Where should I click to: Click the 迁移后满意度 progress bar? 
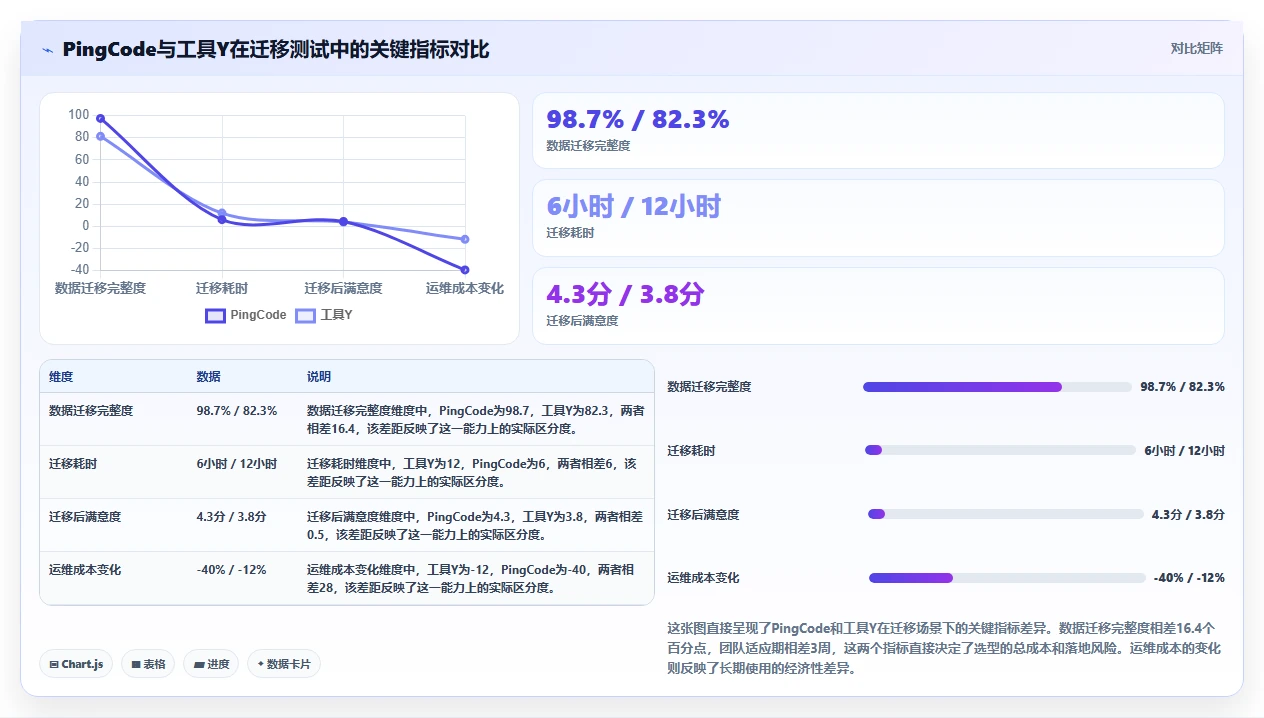(x=1006, y=514)
